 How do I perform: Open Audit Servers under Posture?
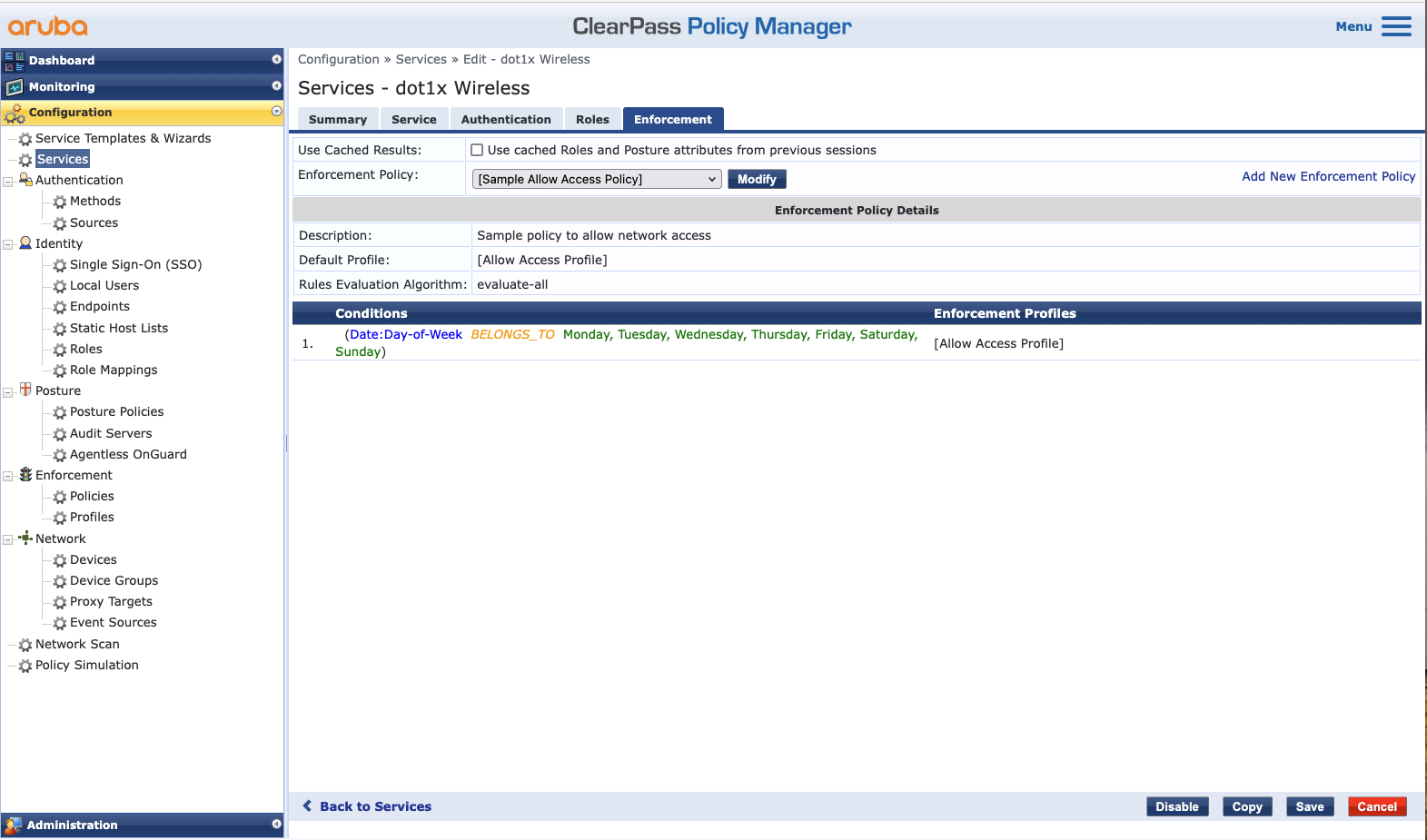[x=111, y=433]
